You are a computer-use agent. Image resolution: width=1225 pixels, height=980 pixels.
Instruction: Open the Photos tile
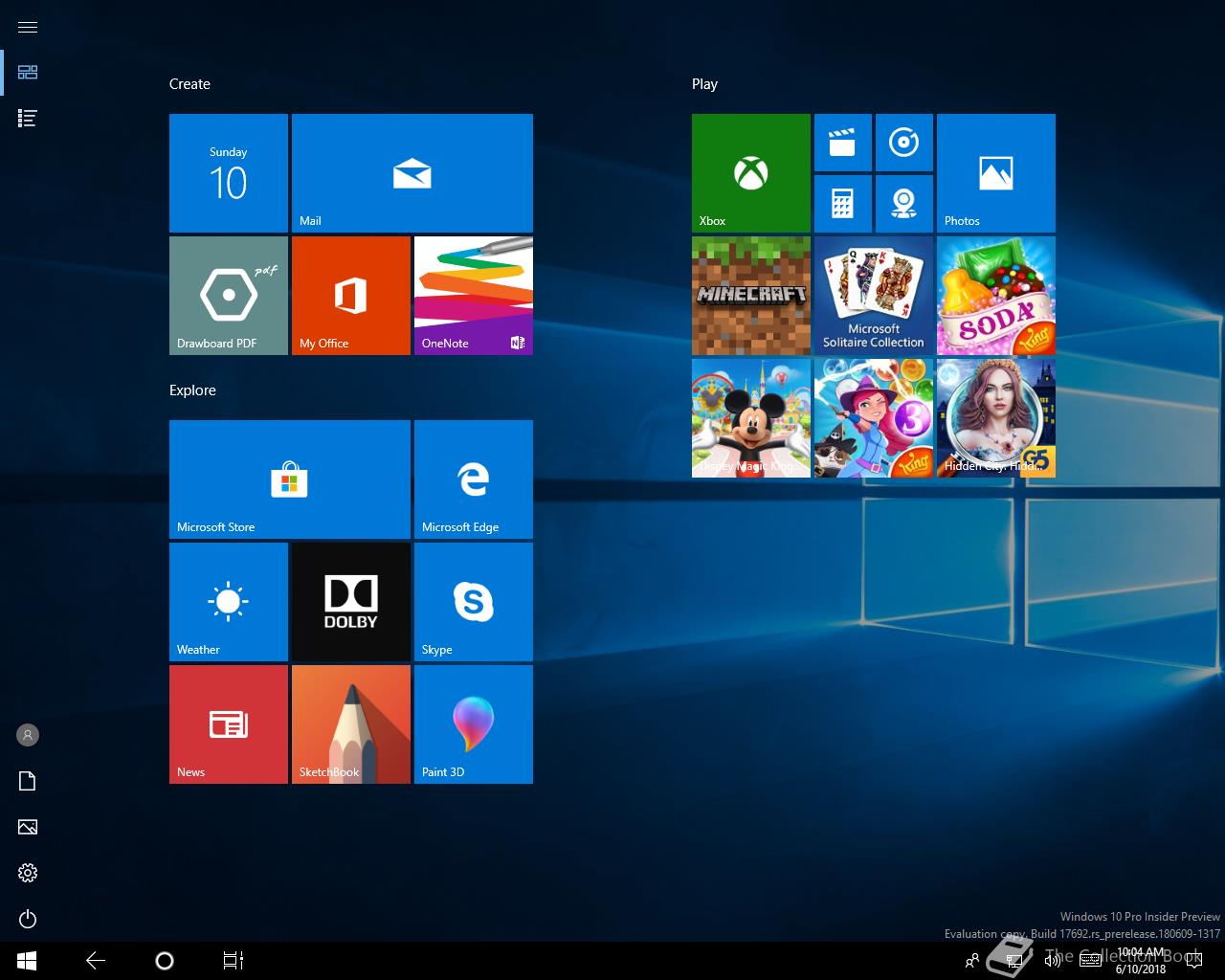[996, 173]
